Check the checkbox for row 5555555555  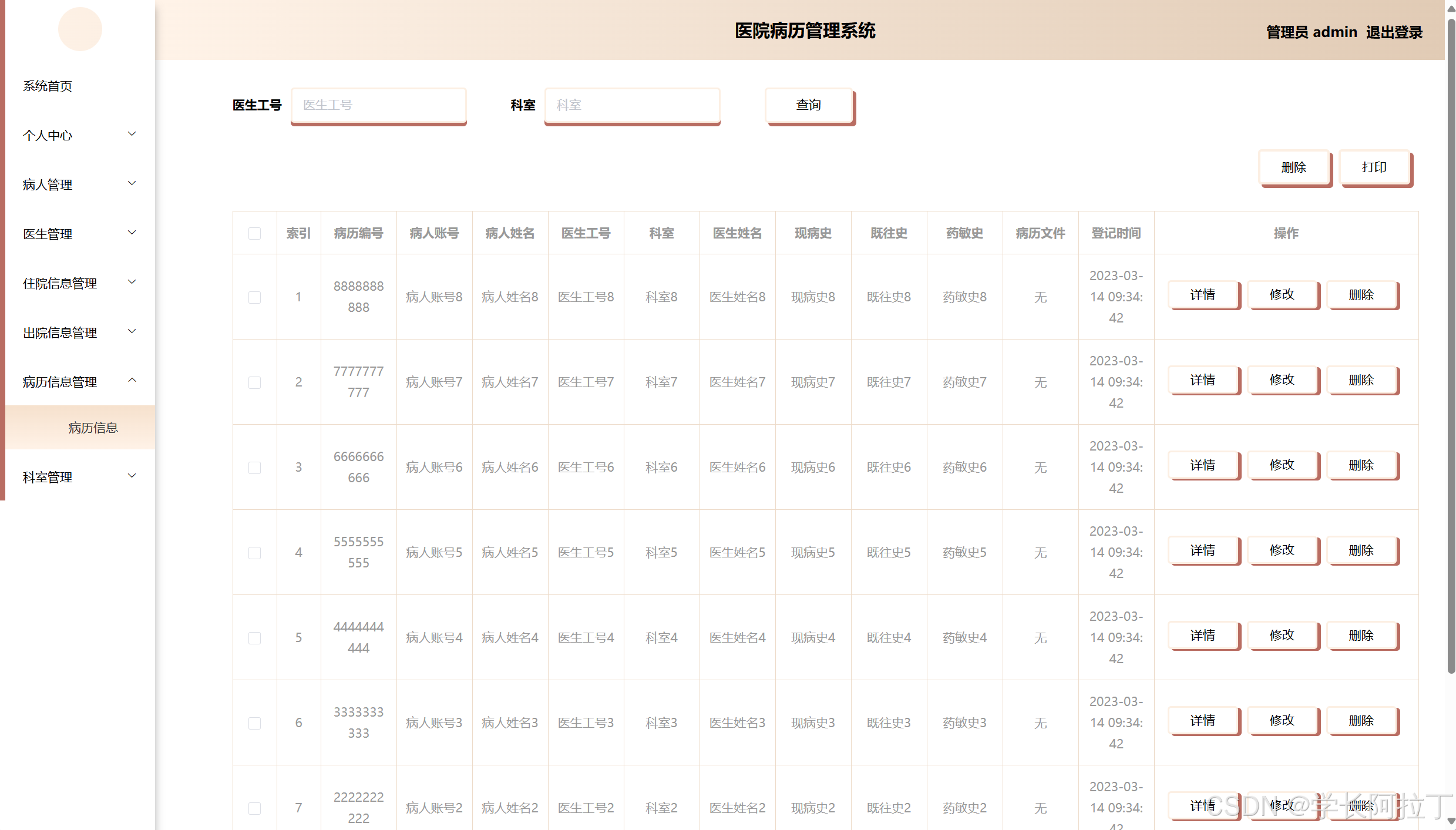pos(254,553)
